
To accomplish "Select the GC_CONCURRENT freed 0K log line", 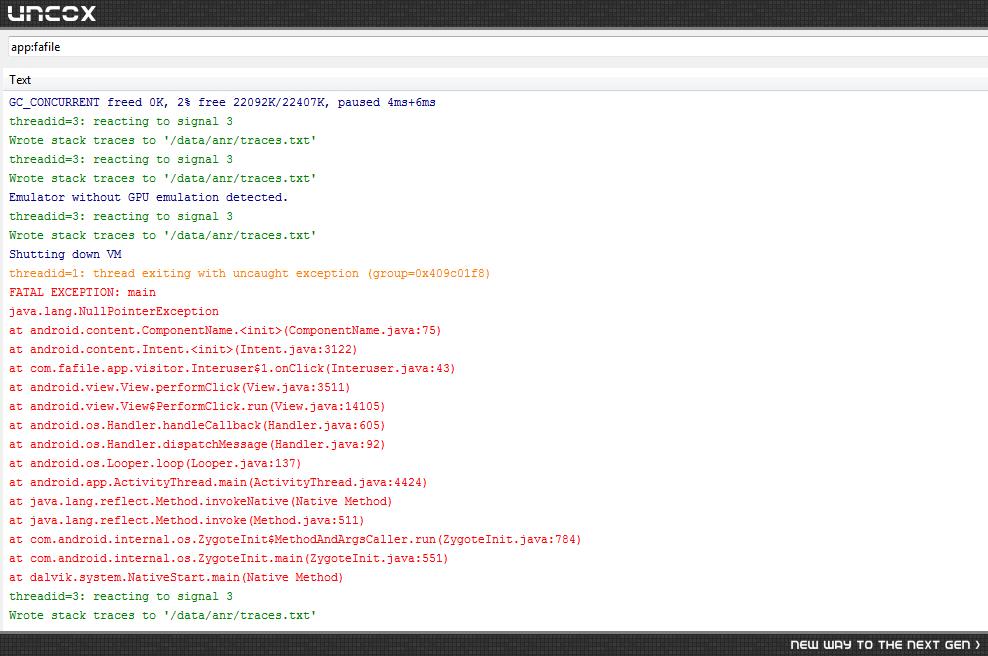I will [x=222, y=102].
